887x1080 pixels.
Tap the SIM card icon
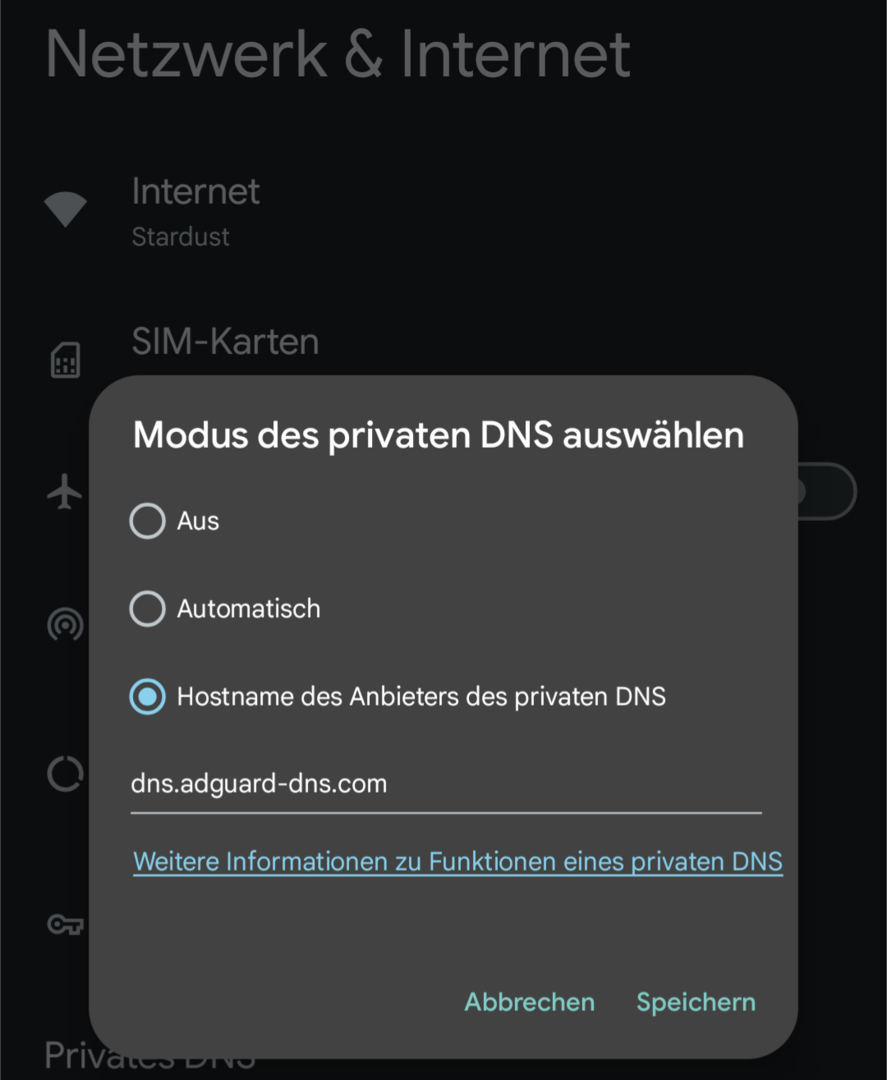[65, 360]
